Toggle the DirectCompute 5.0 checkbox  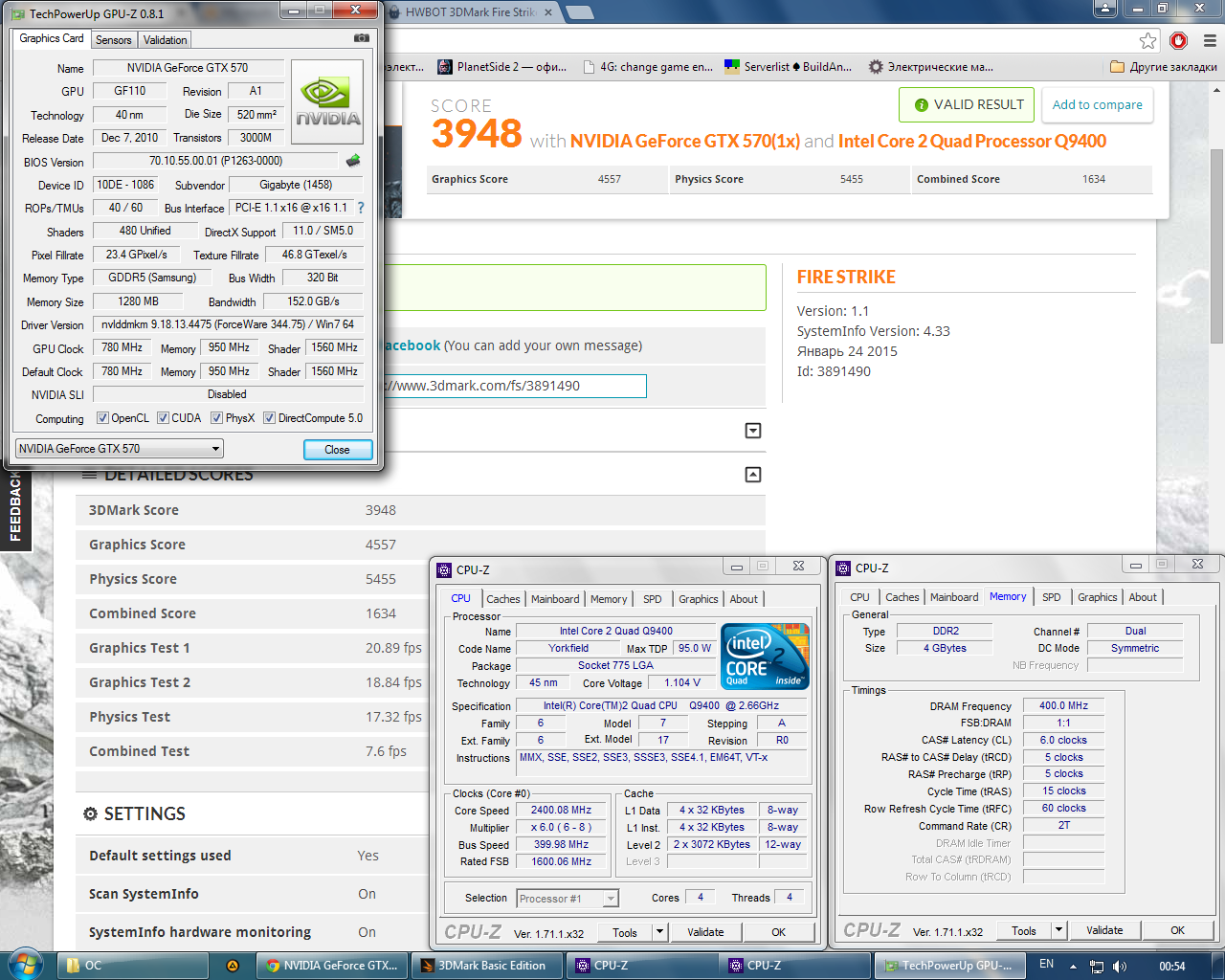coord(270,418)
